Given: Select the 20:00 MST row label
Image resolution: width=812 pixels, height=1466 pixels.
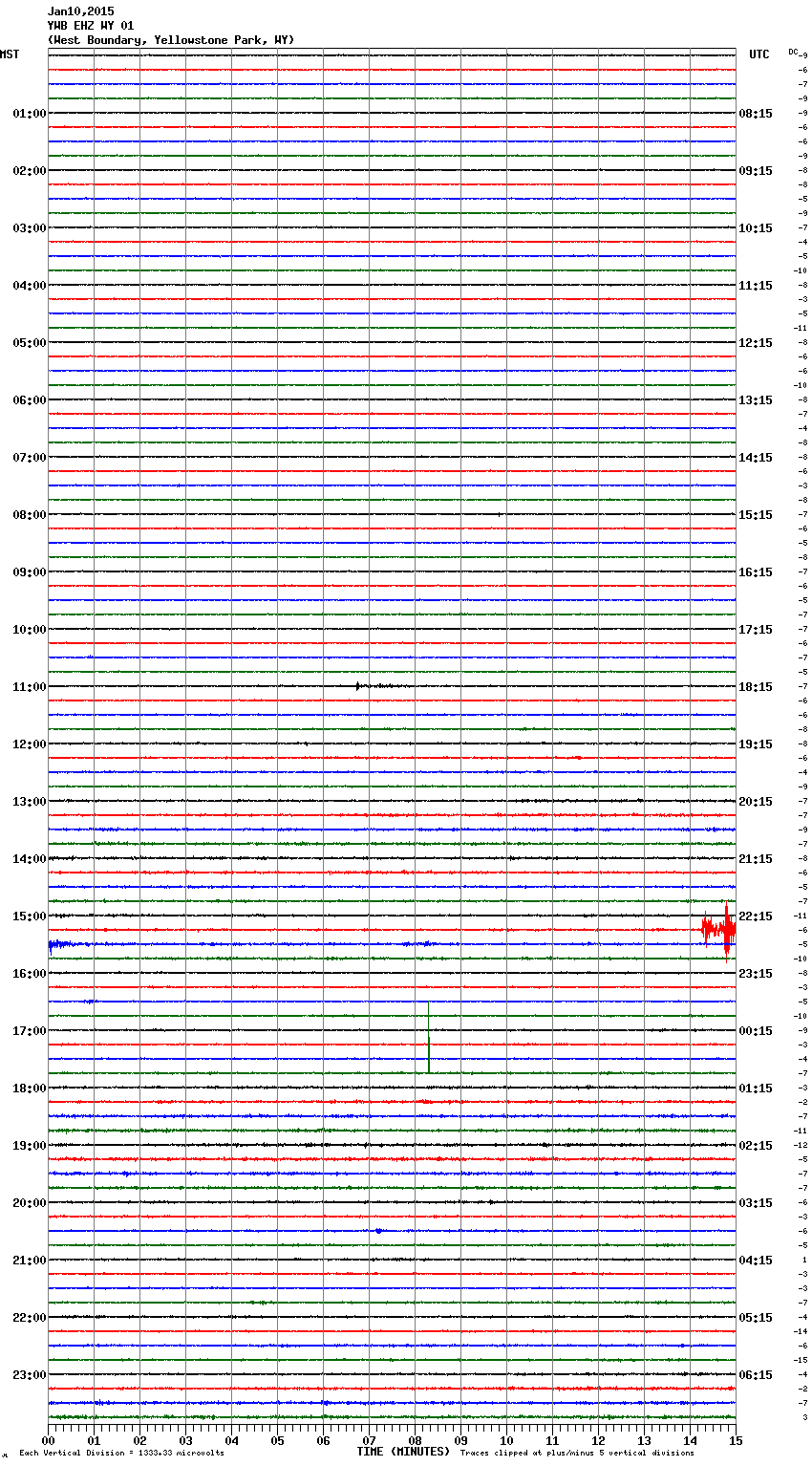Looking at the screenshot, I should point(29,1203).
